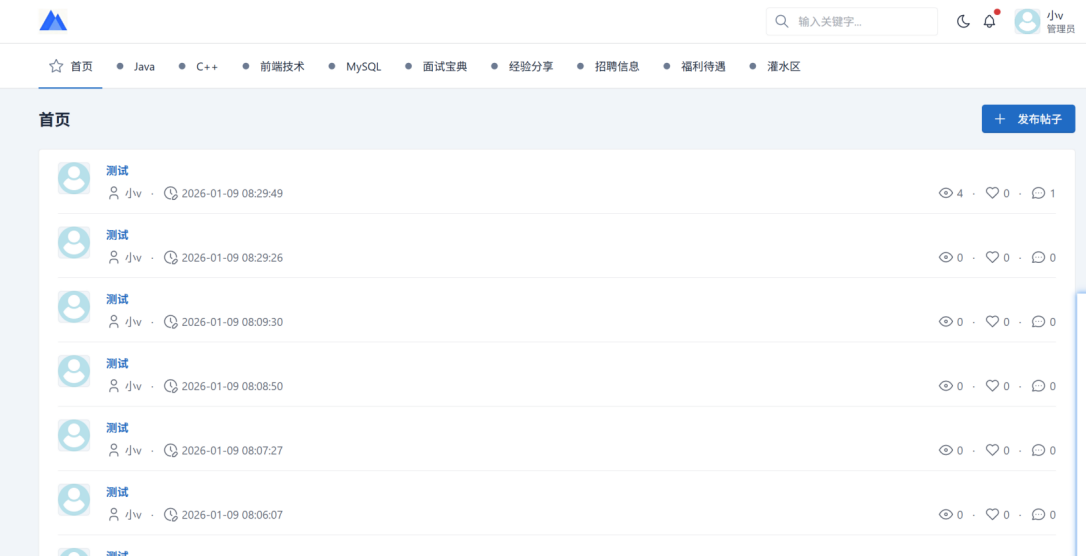The width and height of the screenshot is (1087, 556).
Task: Click the comment icon on 08:07:27 post
Action: tap(1038, 450)
